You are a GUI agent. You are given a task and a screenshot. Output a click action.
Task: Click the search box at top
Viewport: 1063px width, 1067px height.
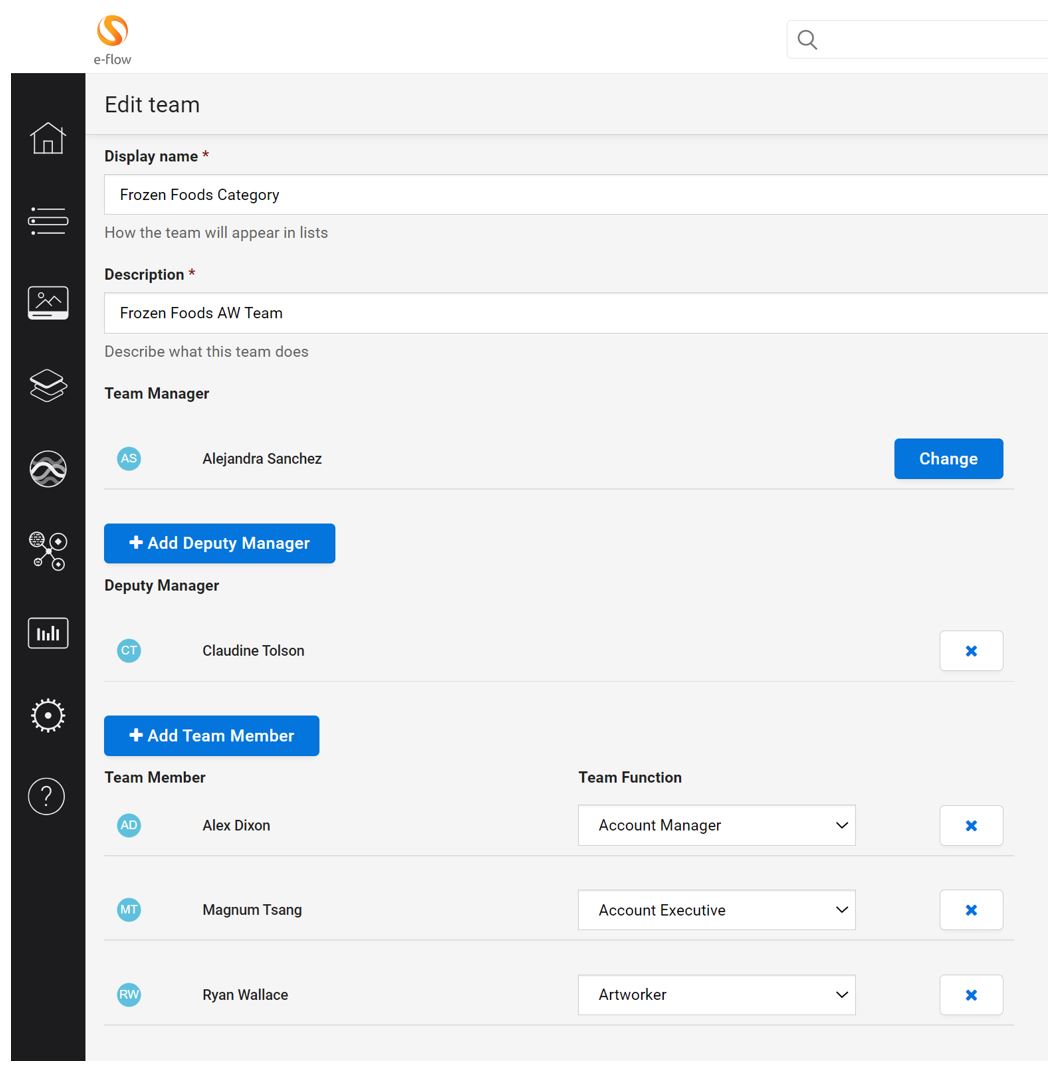tap(917, 39)
